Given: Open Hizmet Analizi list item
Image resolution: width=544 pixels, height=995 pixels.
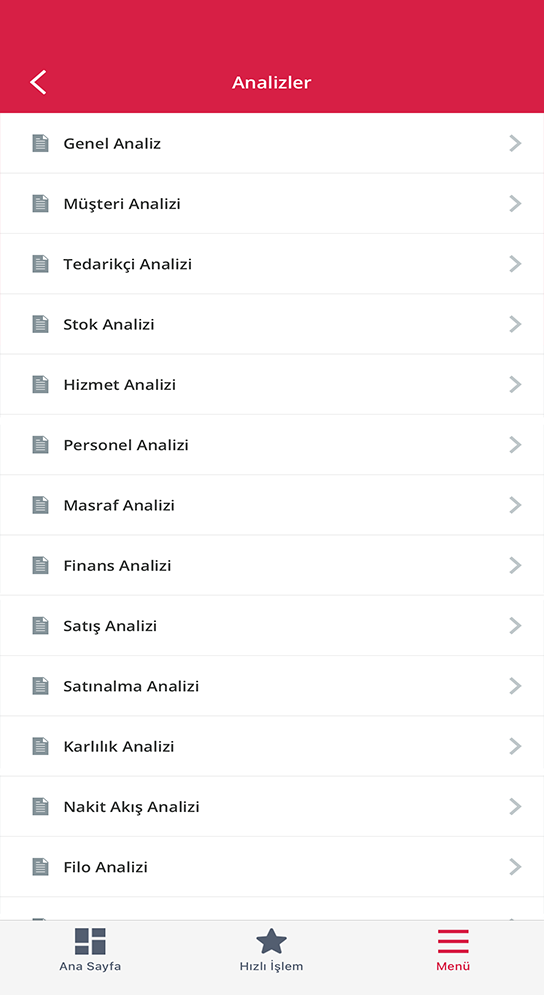Looking at the screenshot, I should coord(272,385).
